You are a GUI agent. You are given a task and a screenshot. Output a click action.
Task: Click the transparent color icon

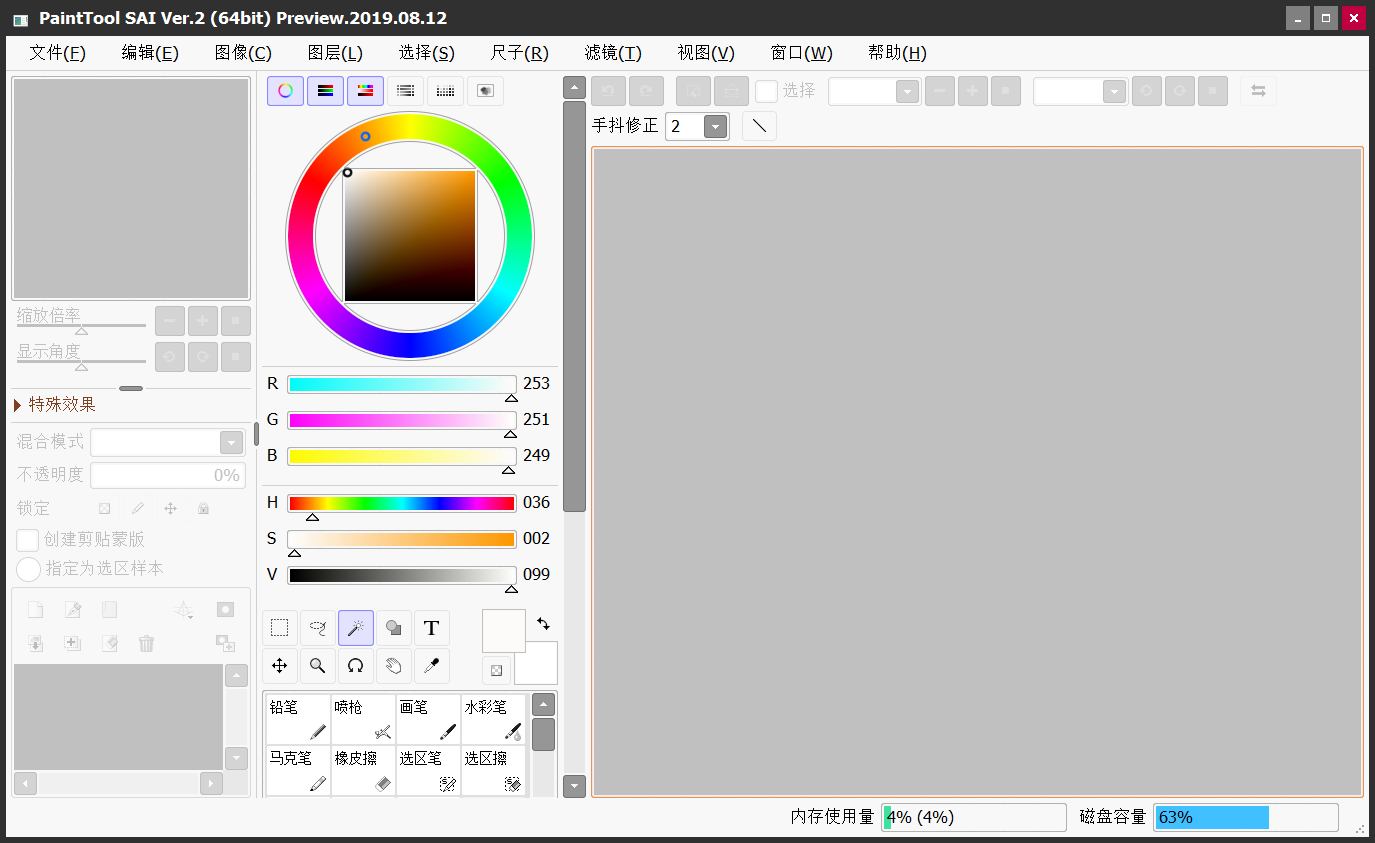[x=496, y=669]
